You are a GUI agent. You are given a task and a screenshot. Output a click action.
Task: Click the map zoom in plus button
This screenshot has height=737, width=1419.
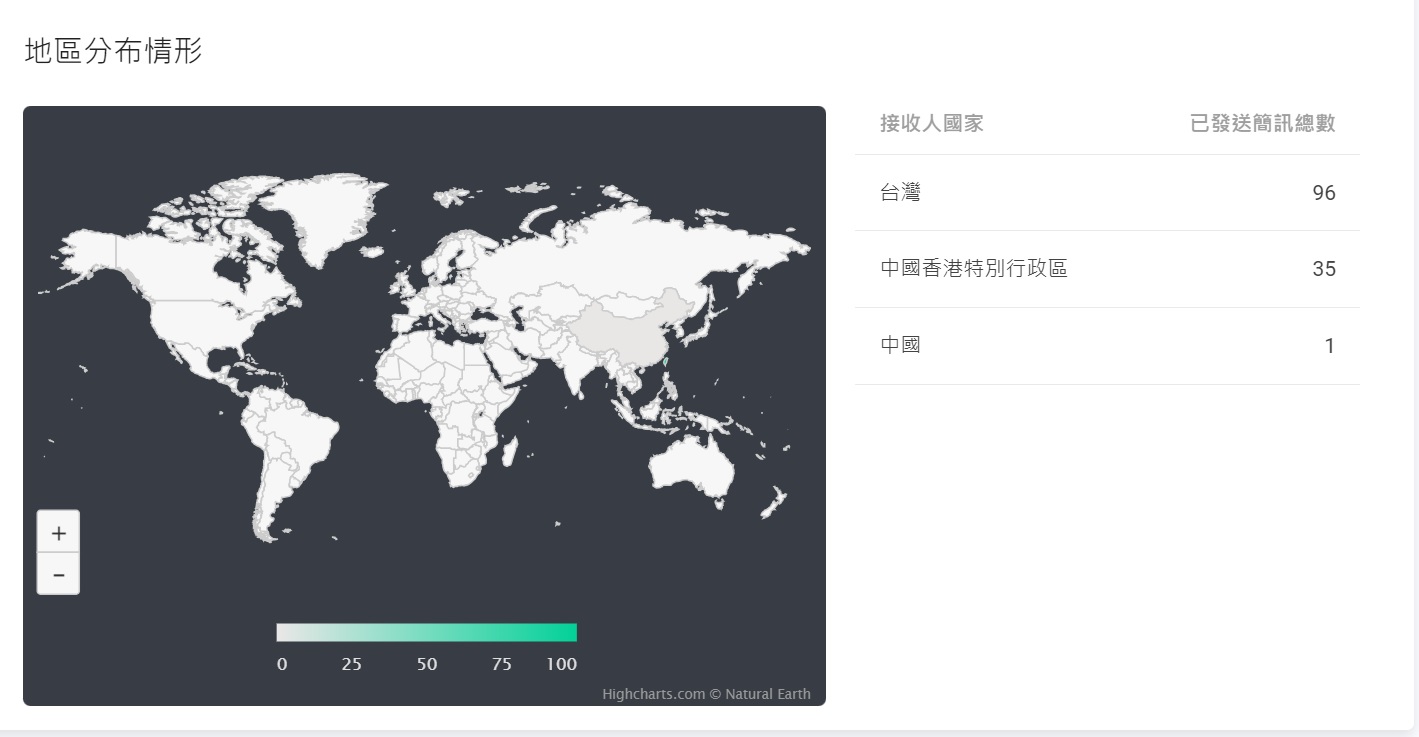[x=58, y=533]
